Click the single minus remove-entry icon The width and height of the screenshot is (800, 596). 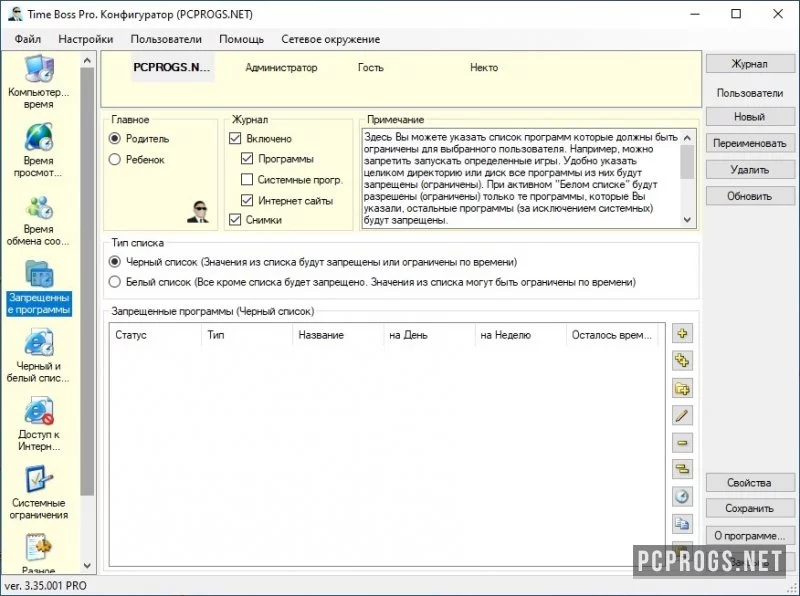tap(682, 442)
